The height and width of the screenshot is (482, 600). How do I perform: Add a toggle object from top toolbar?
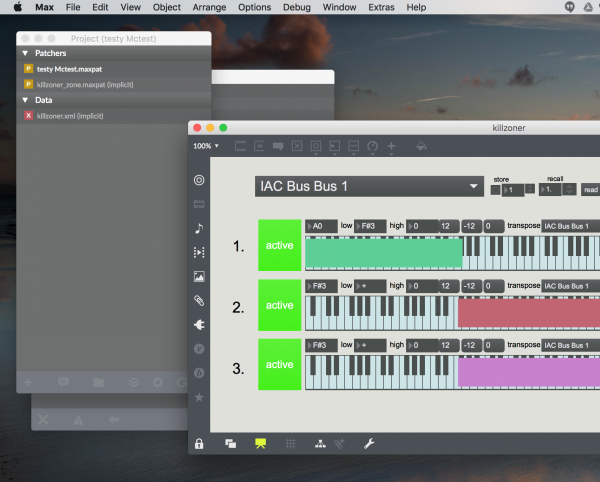tap(297, 146)
